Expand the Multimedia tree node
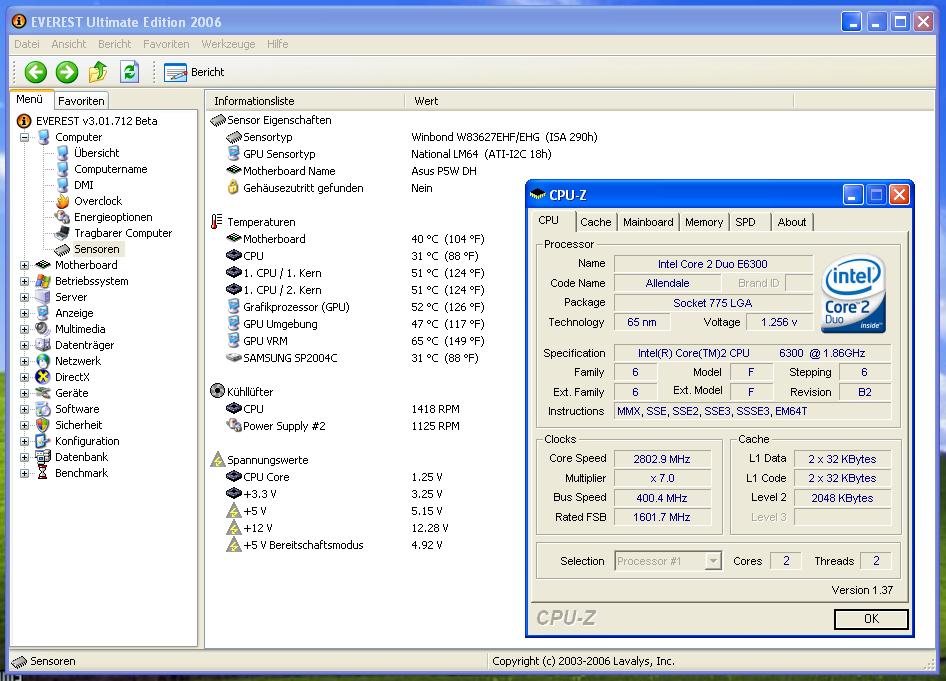The height and width of the screenshot is (681, 946). point(25,329)
